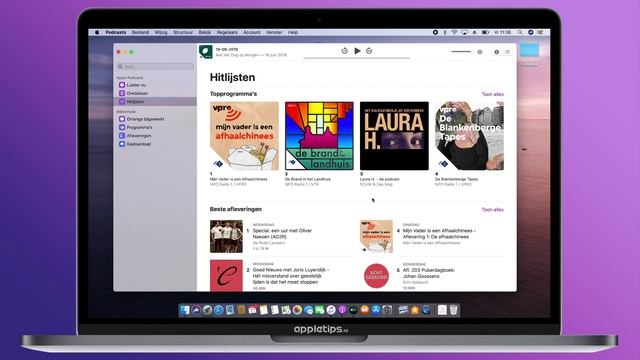Open System Preferences from the Dock

pyautogui.click(x=387, y=310)
